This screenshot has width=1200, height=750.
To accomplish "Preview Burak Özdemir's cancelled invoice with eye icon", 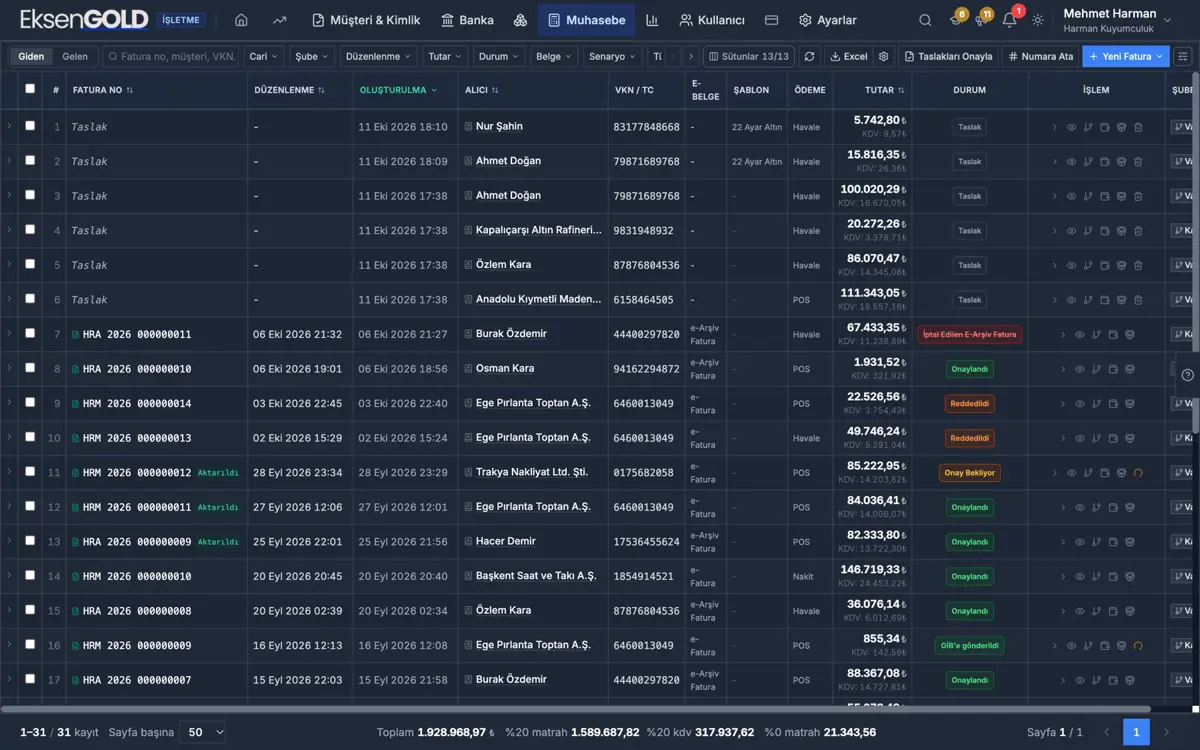I will point(1079,335).
